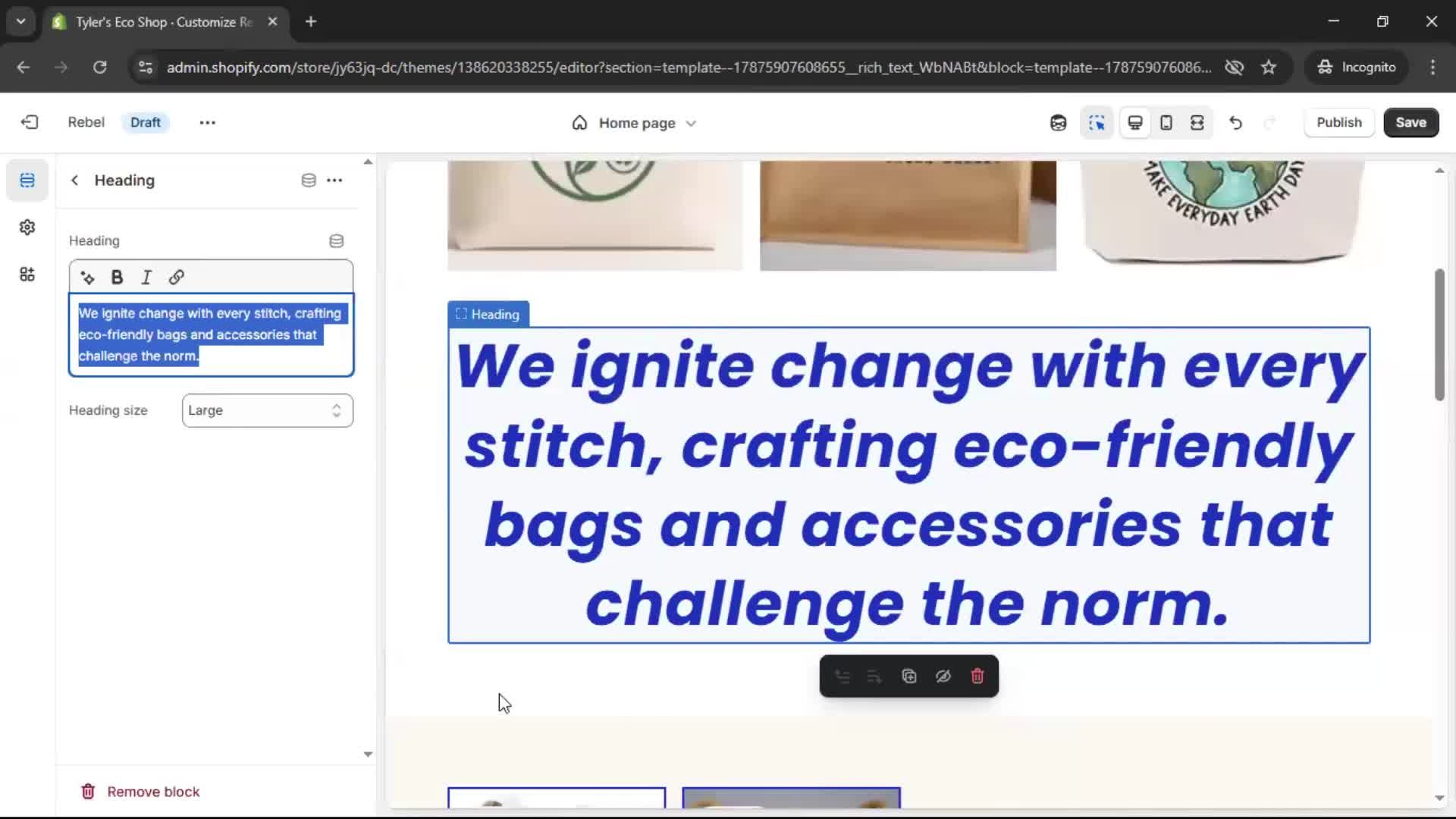1456x819 pixels.
Task: Open the Heading size dropdown
Action: coord(266,410)
